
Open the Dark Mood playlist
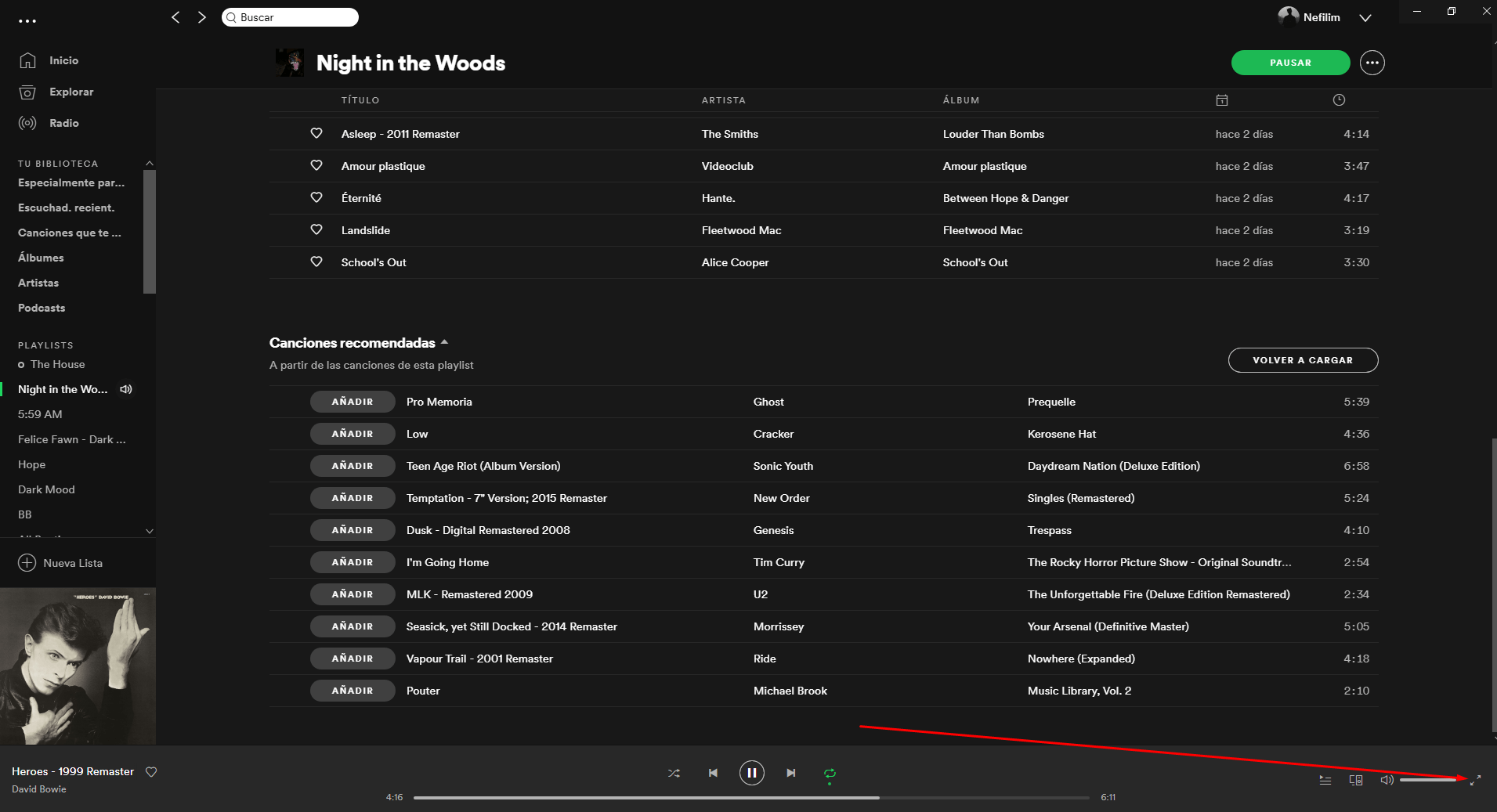(46, 489)
